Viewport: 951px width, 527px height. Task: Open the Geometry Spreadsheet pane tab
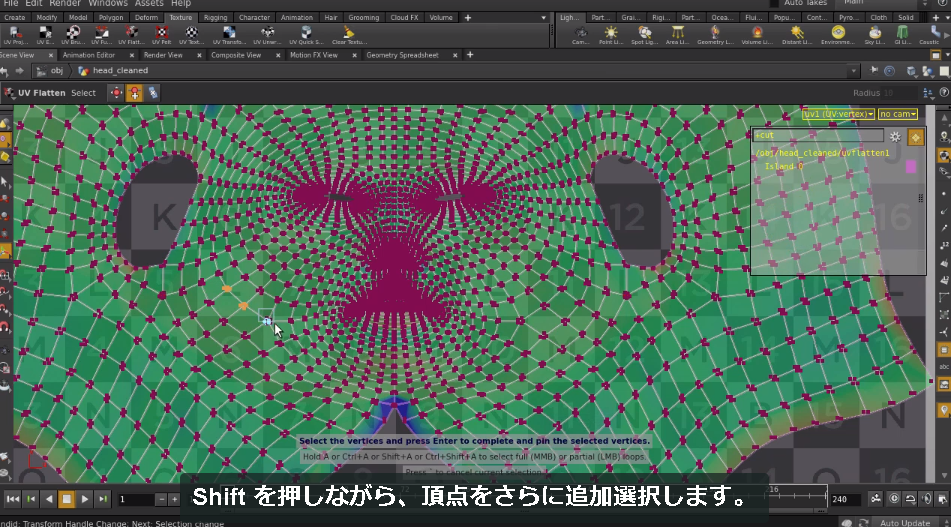[402, 55]
